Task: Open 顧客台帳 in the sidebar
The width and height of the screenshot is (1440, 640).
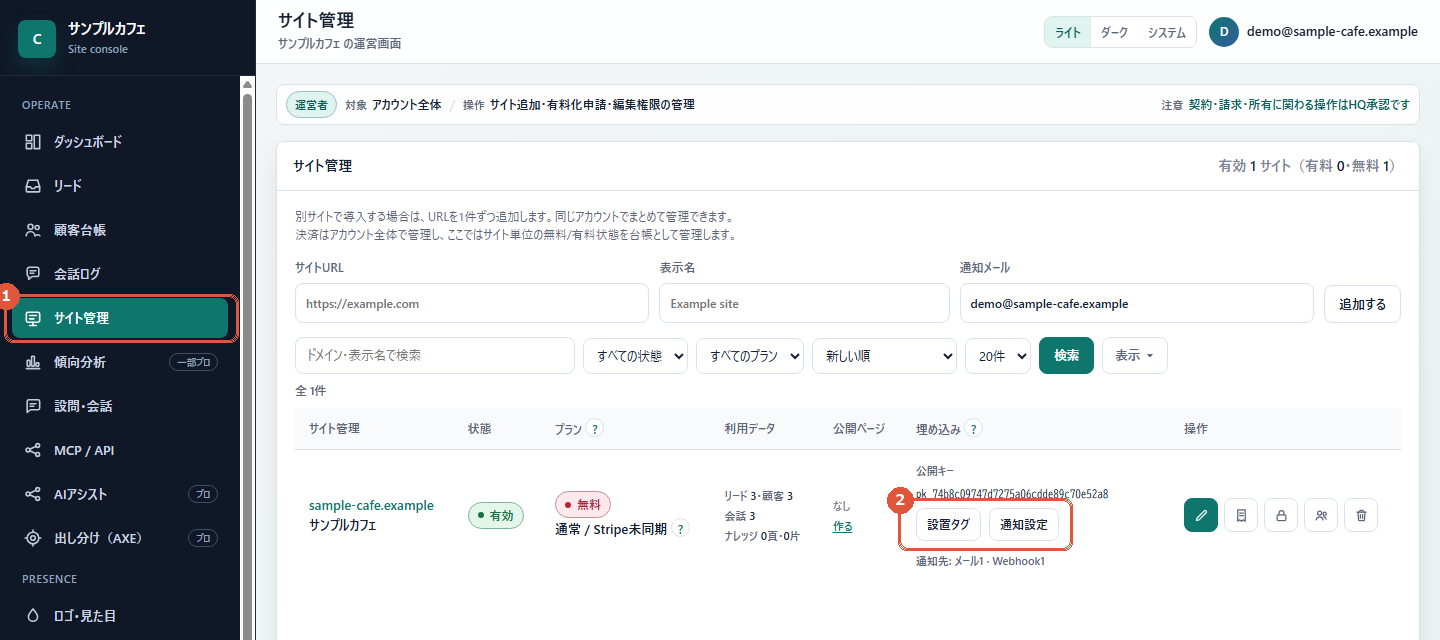Action: point(120,230)
